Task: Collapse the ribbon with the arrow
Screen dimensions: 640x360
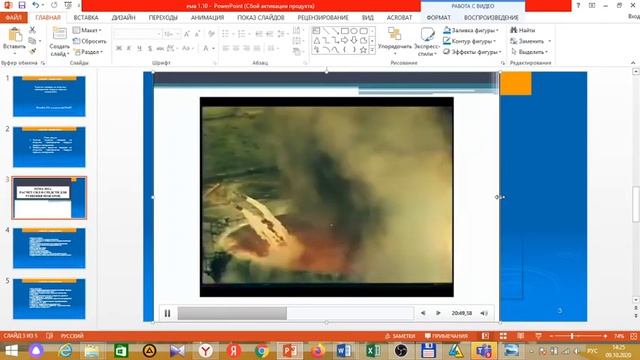Action: tap(633, 63)
